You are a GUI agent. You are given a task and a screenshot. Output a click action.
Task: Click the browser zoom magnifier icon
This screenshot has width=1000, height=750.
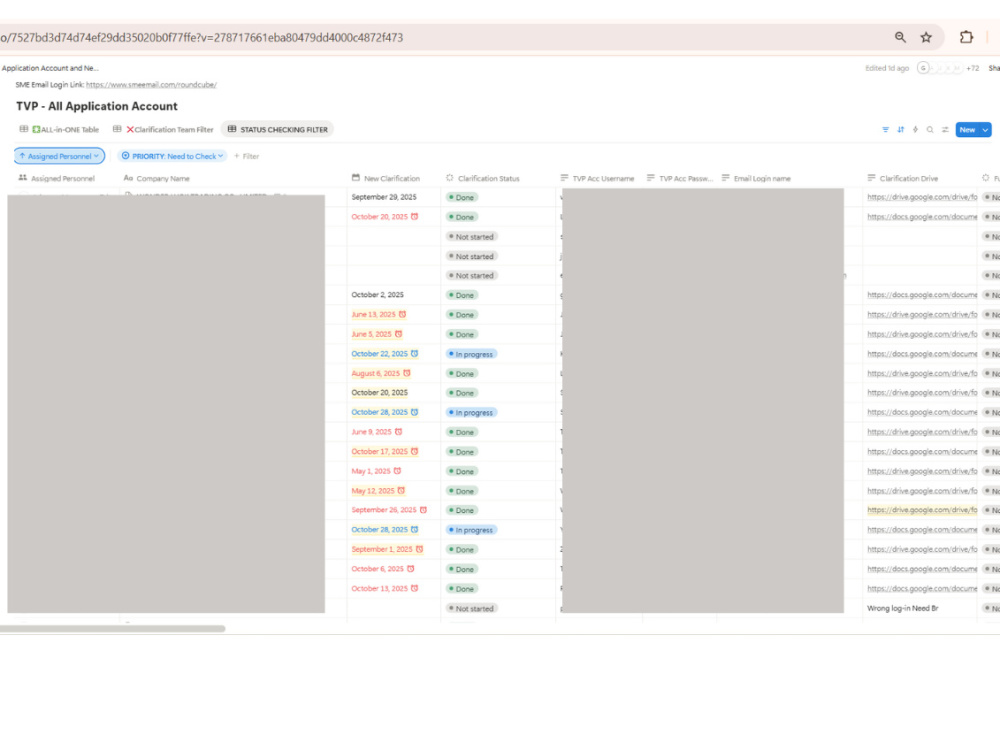pos(900,37)
